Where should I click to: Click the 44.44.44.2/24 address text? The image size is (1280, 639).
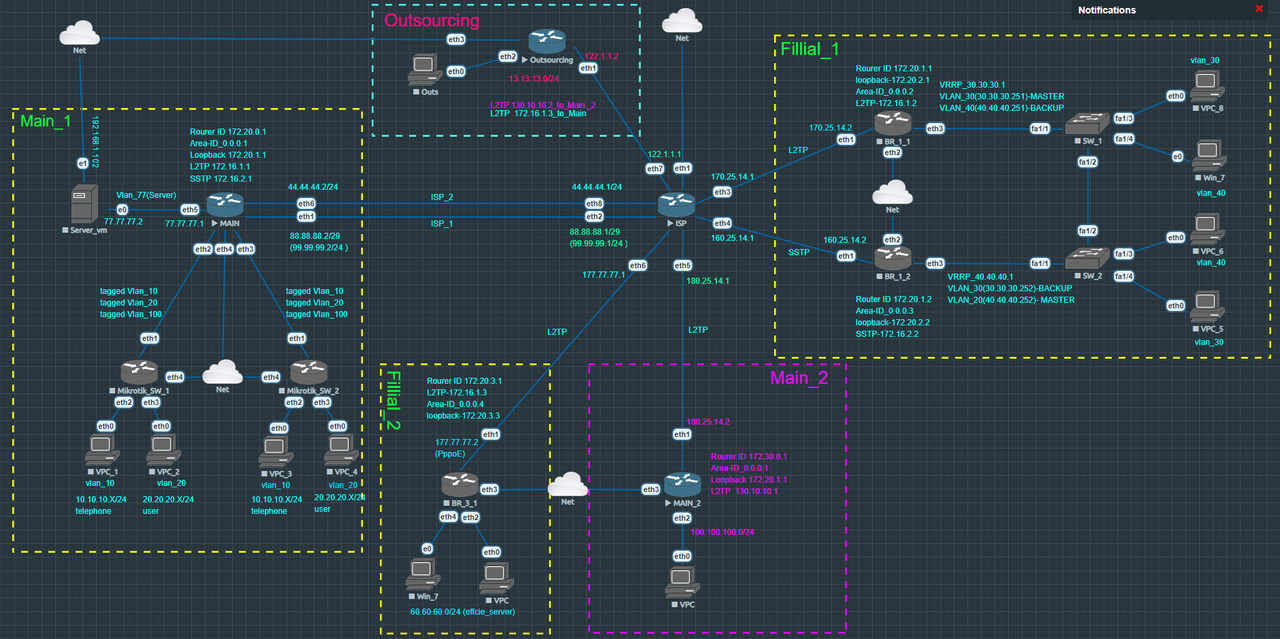pos(315,187)
